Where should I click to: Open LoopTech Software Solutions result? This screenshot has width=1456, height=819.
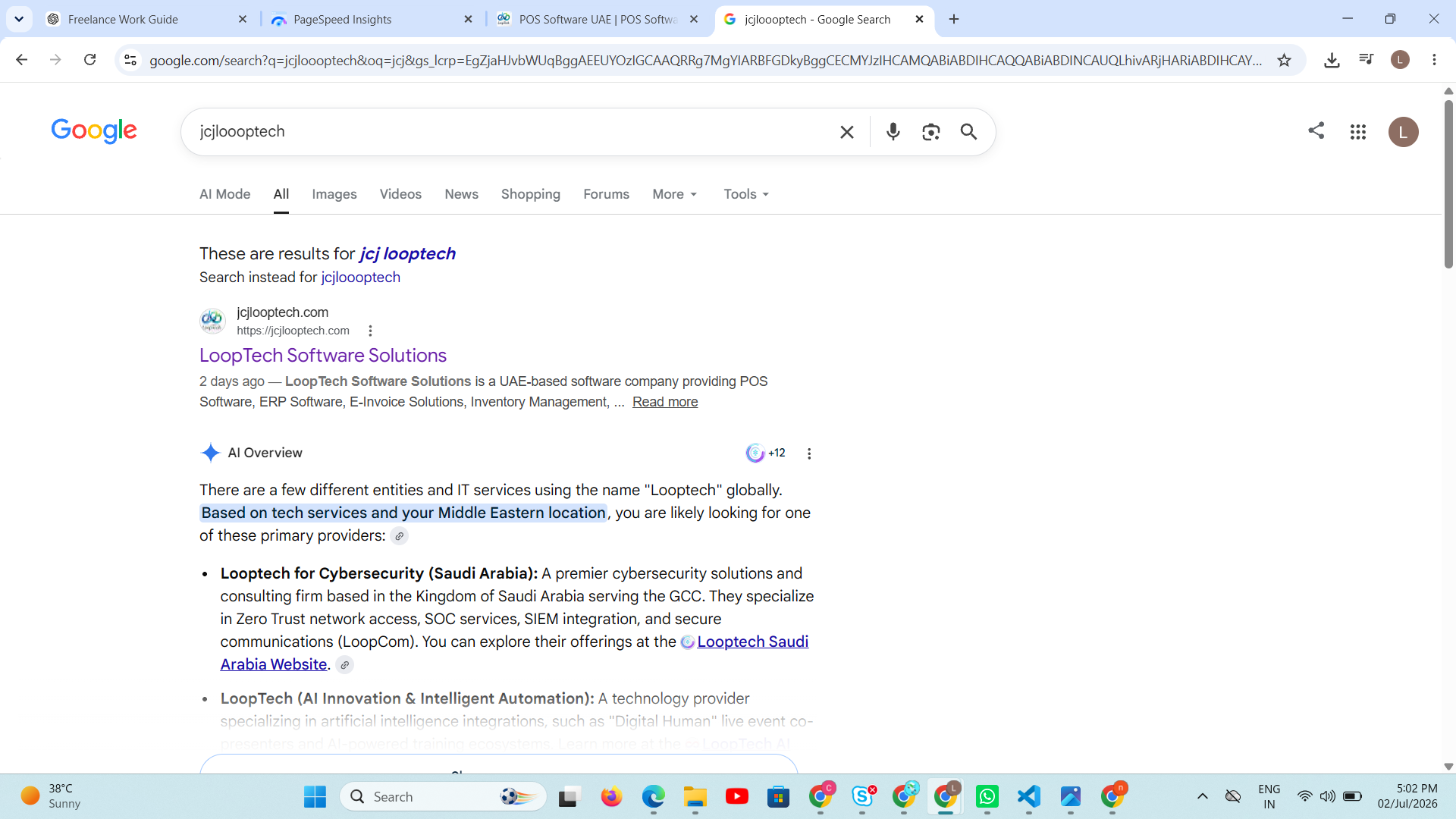(x=323, y=356)
